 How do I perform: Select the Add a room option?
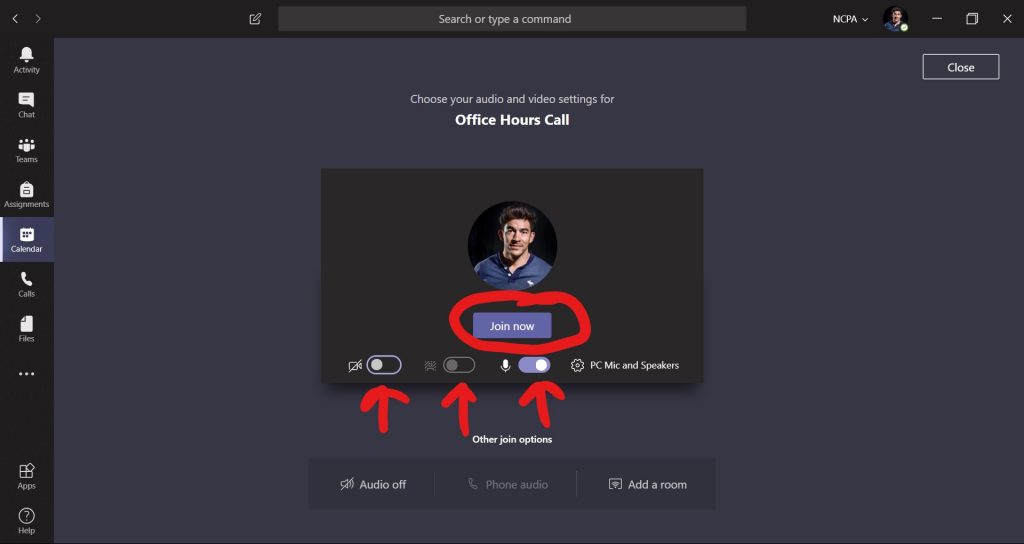tap(647, 484)
